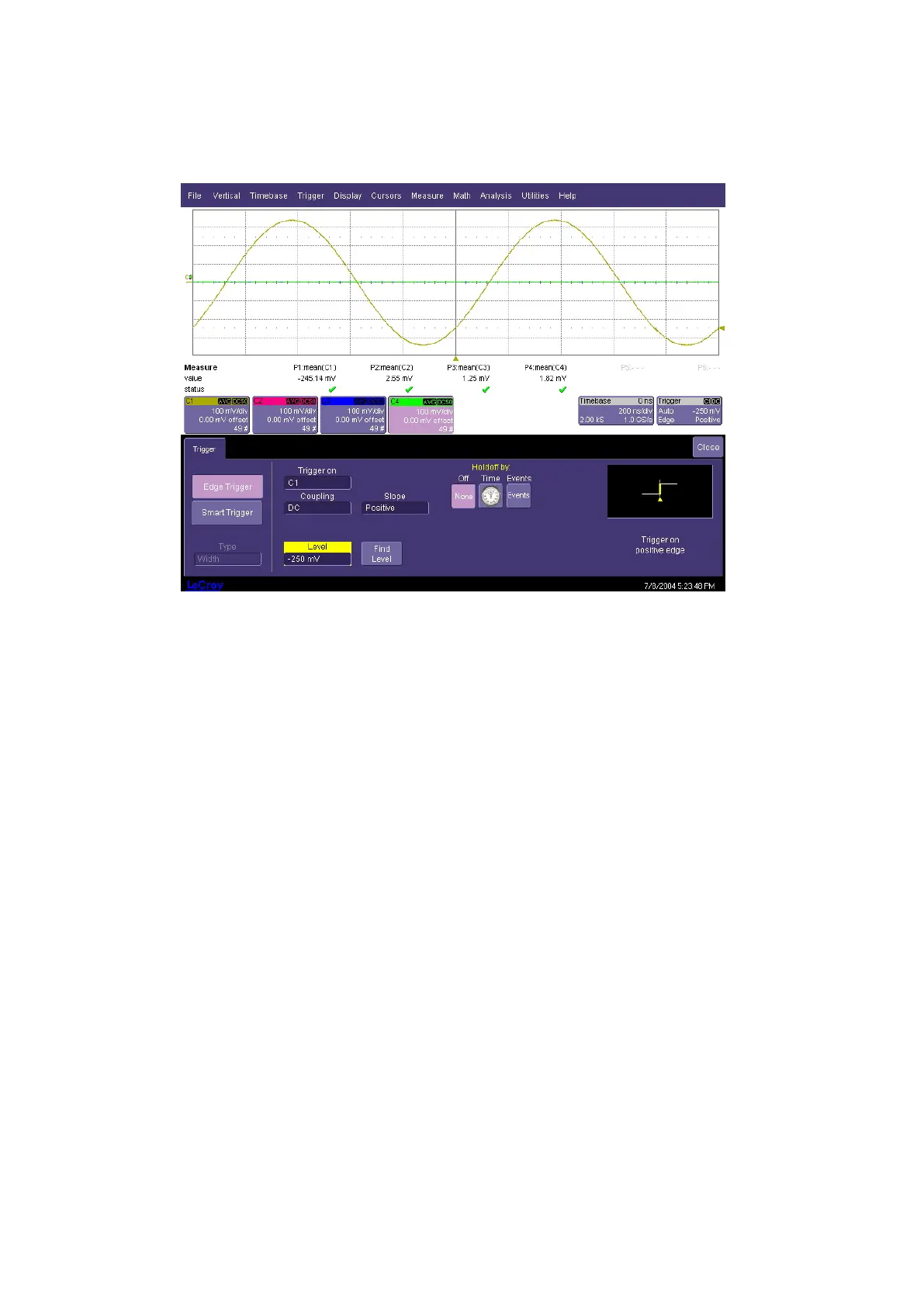
Task: Open the File menu
Action: point(195,196)
